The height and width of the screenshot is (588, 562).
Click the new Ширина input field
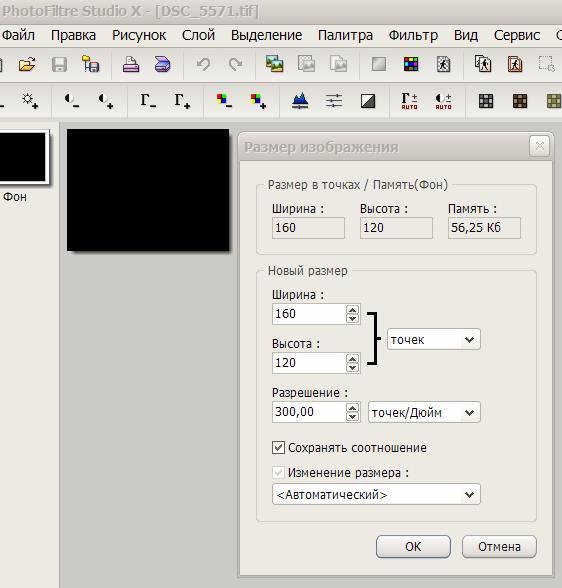pyautogui.click(x=309, y=314)
